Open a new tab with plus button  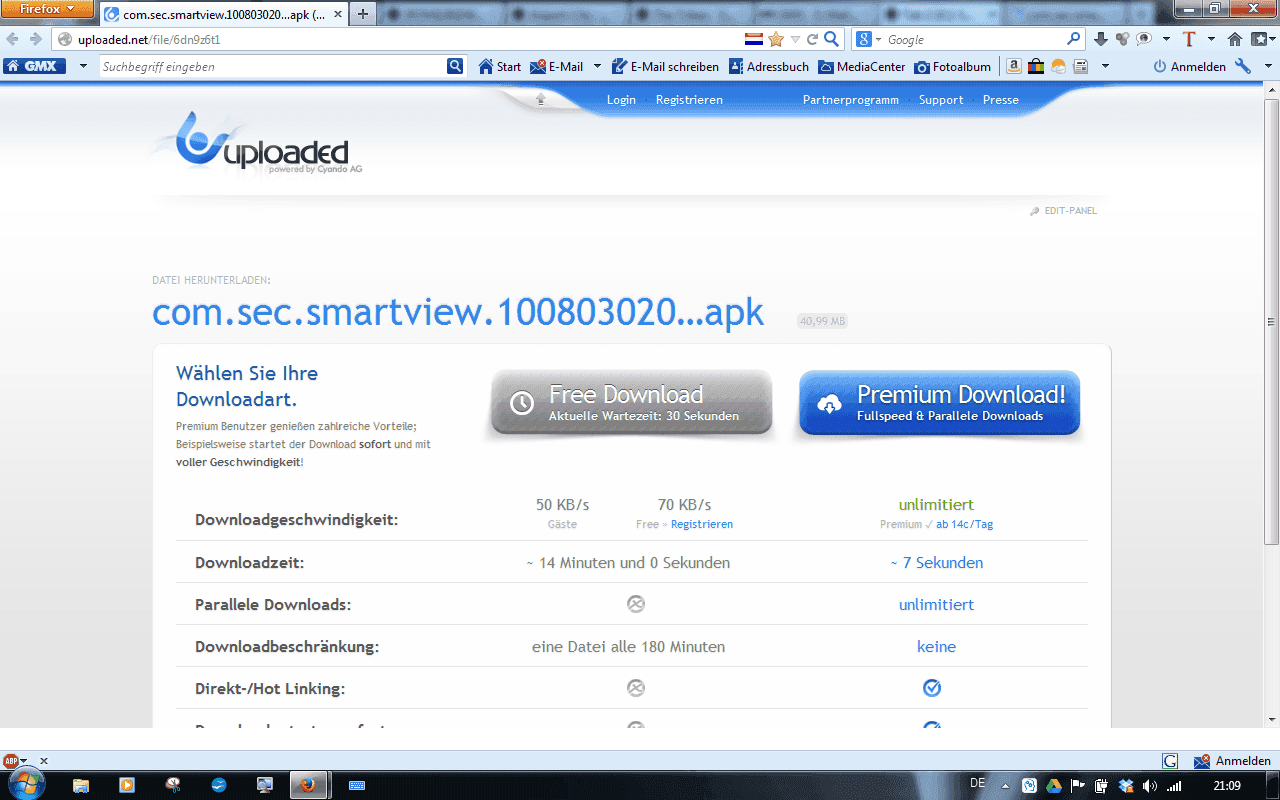(362, 14)
